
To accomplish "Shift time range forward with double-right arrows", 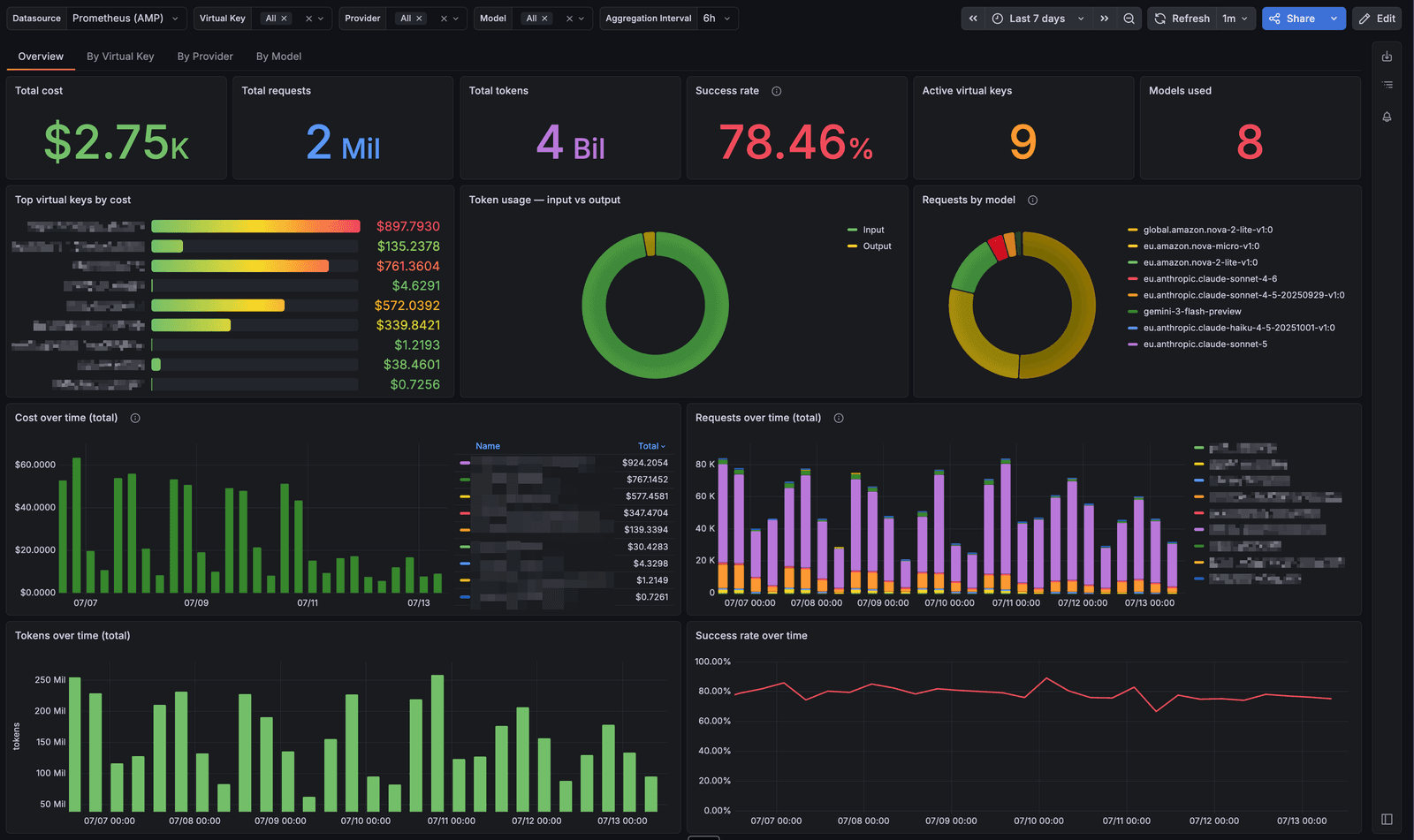I will 1104,19.
